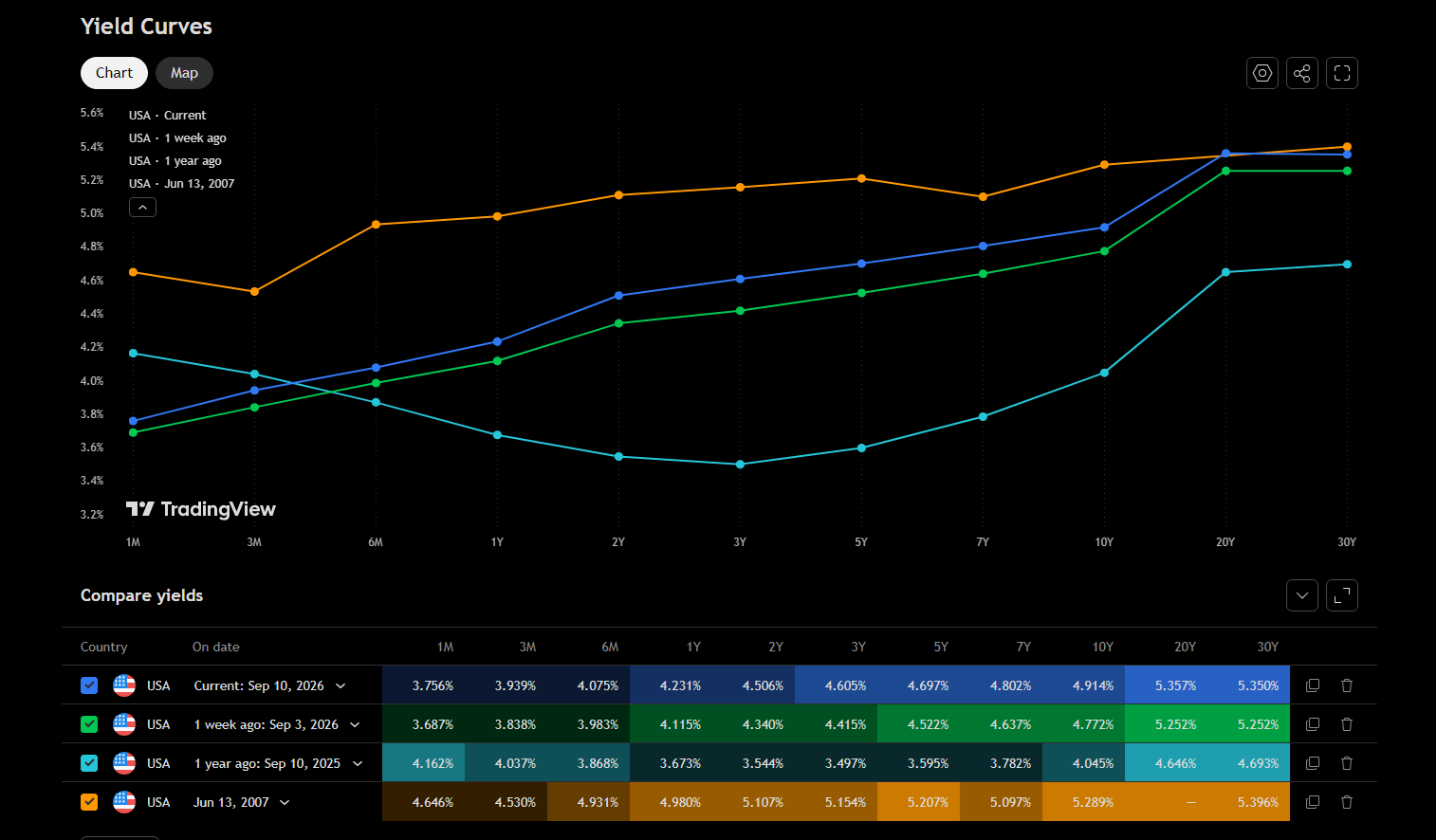Toggle the orange Jun 13, 2007 checkbox
This screenshot has width=1436, height=840.
[x=89, y=802]
